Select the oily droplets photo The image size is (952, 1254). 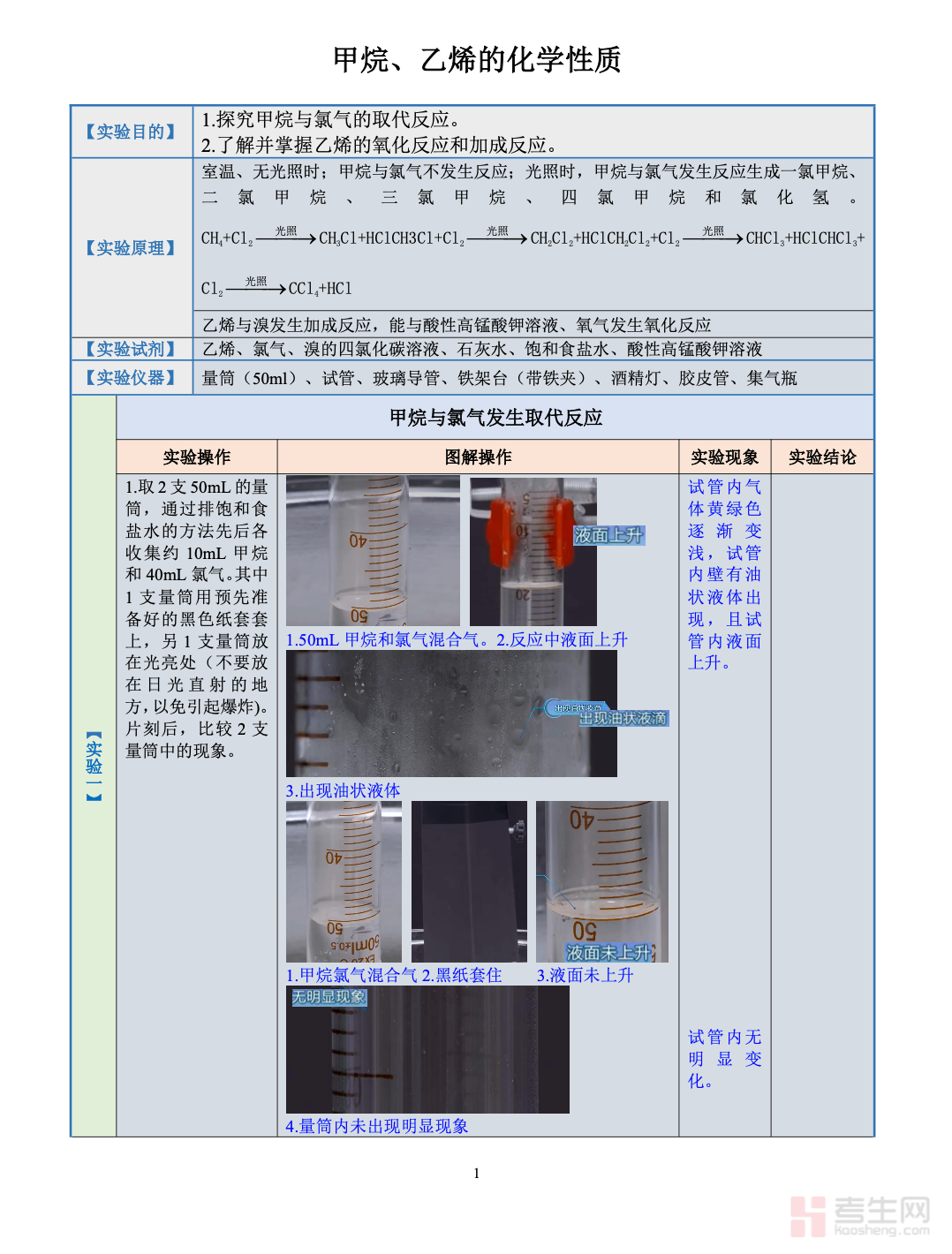pos(450,714)
